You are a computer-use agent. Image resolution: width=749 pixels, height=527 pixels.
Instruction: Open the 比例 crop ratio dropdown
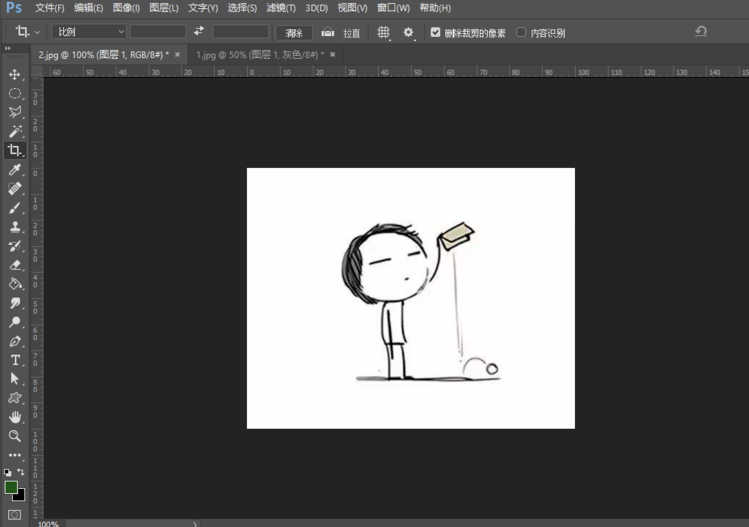[90, 32]
